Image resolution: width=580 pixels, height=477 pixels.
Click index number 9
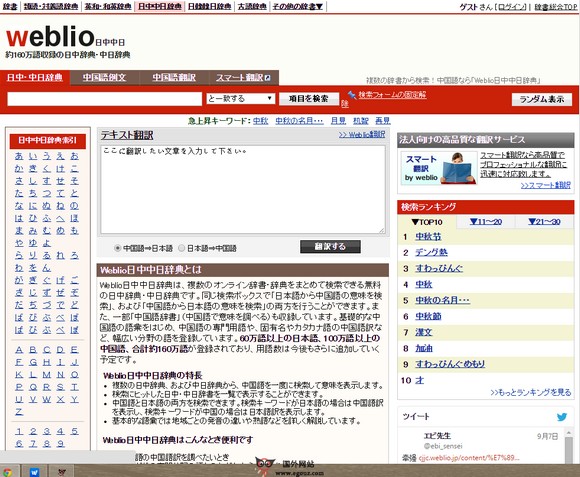point(61,444)
